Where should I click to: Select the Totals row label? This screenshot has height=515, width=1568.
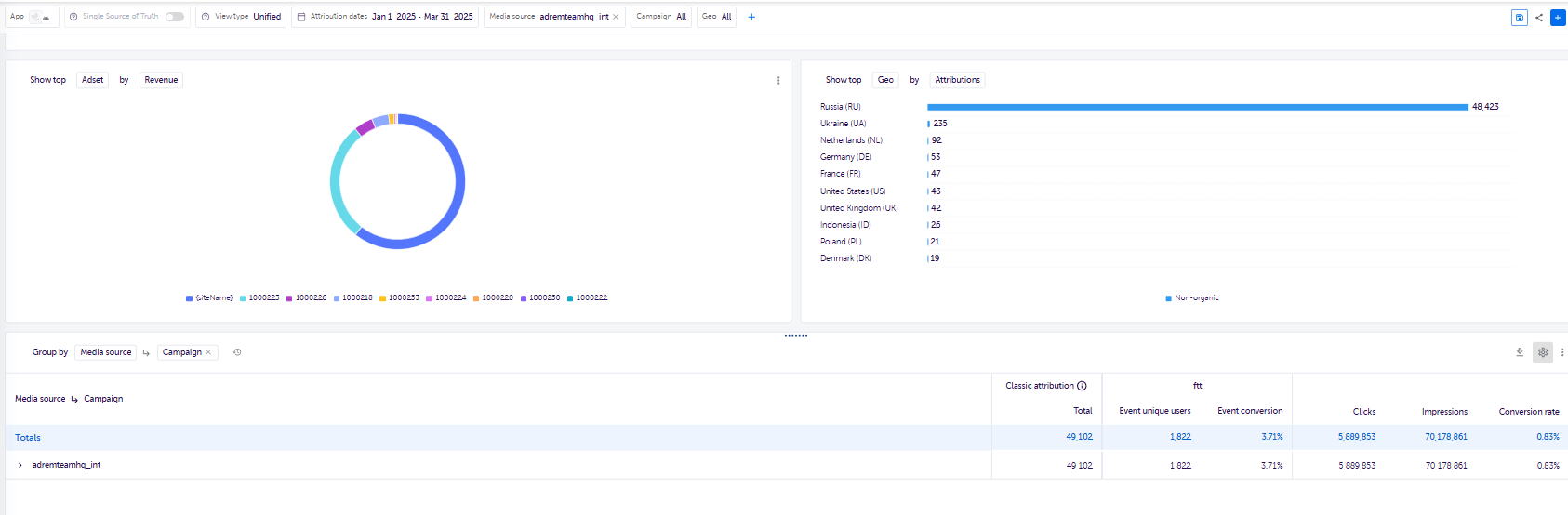point(28,438)
